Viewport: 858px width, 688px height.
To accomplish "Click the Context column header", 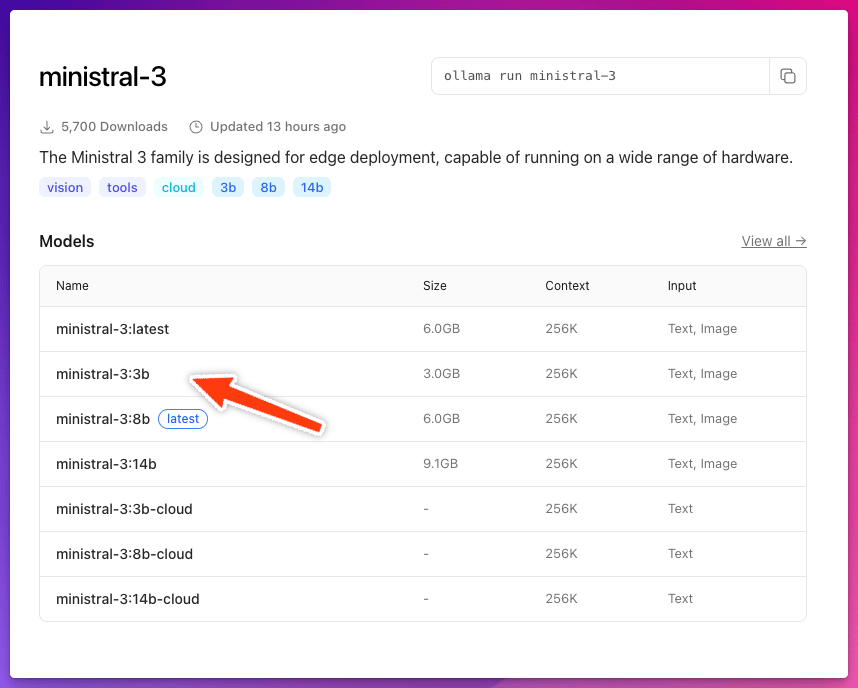I will coord(567,286).
